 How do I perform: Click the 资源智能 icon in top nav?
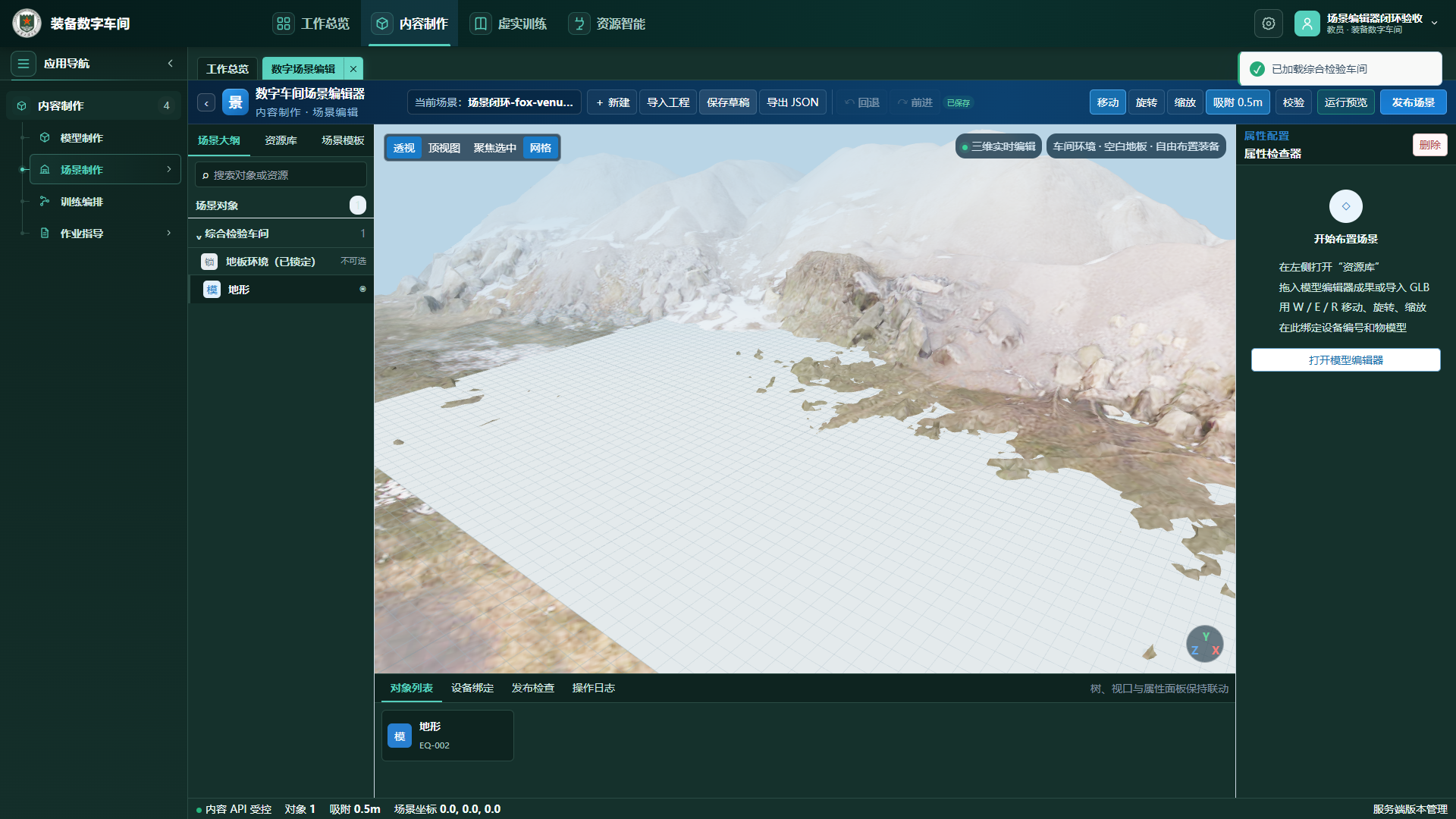click(x=579, y=24)
